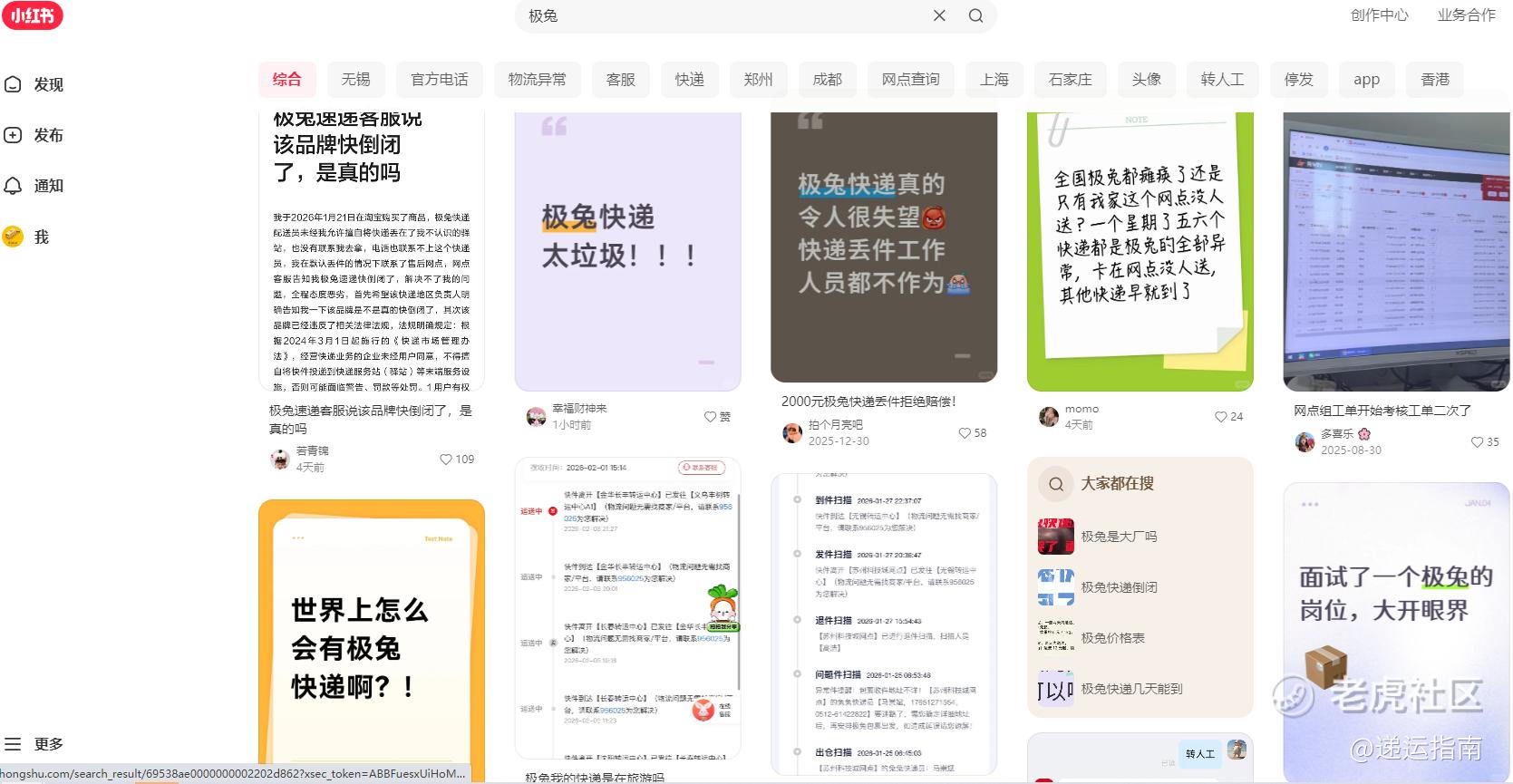
Task: Open author name 若青锦
Action: pos(313,450)
